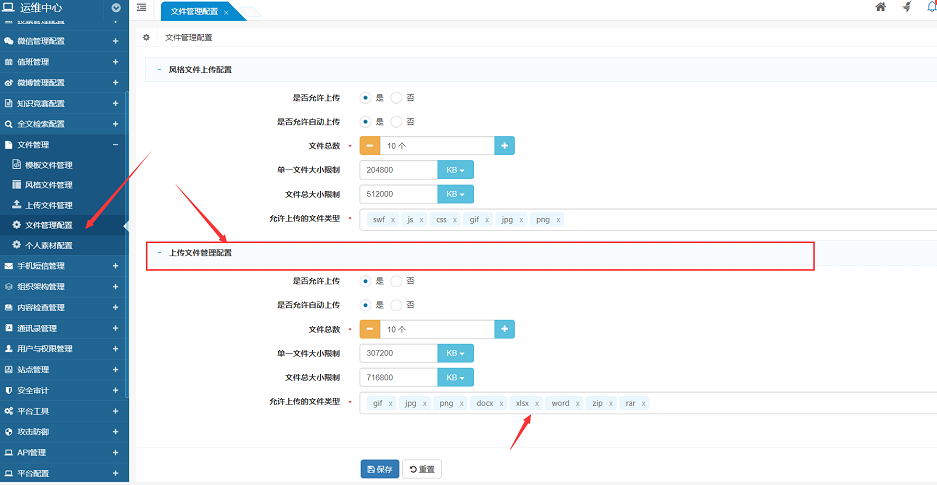This screenshot has height=485, width=937.
Task: Close the 文件管理配置 tab
Action: click(x=226, y=12)
